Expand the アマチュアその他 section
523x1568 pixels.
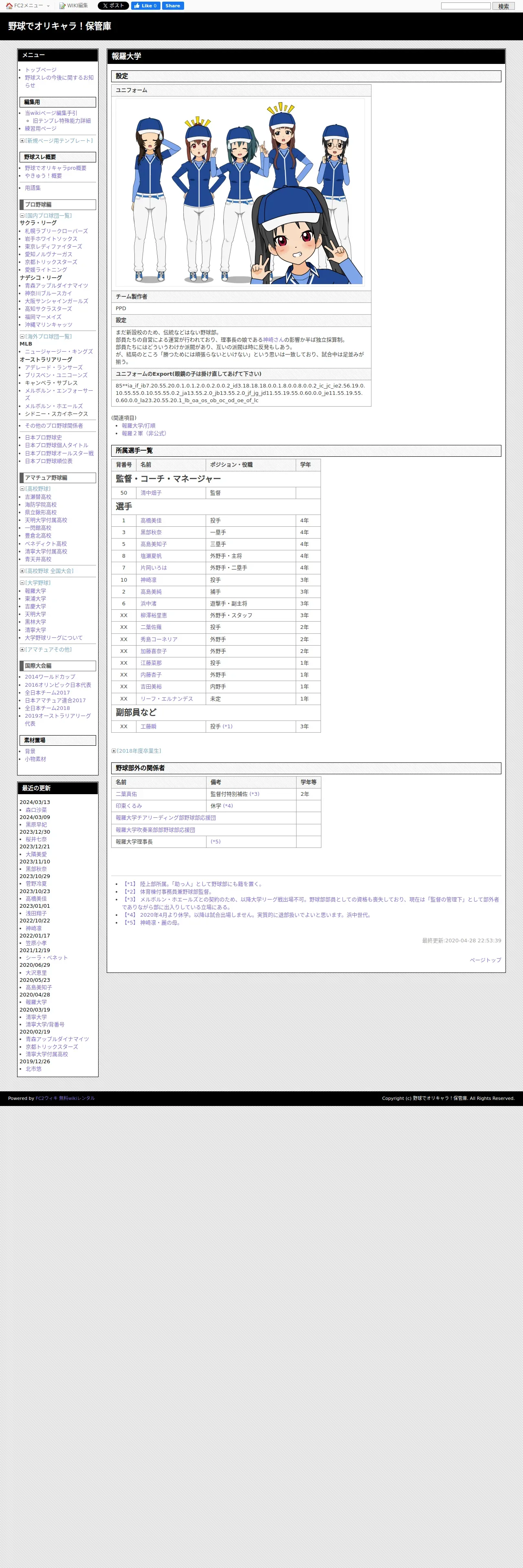tap(22, 650)
